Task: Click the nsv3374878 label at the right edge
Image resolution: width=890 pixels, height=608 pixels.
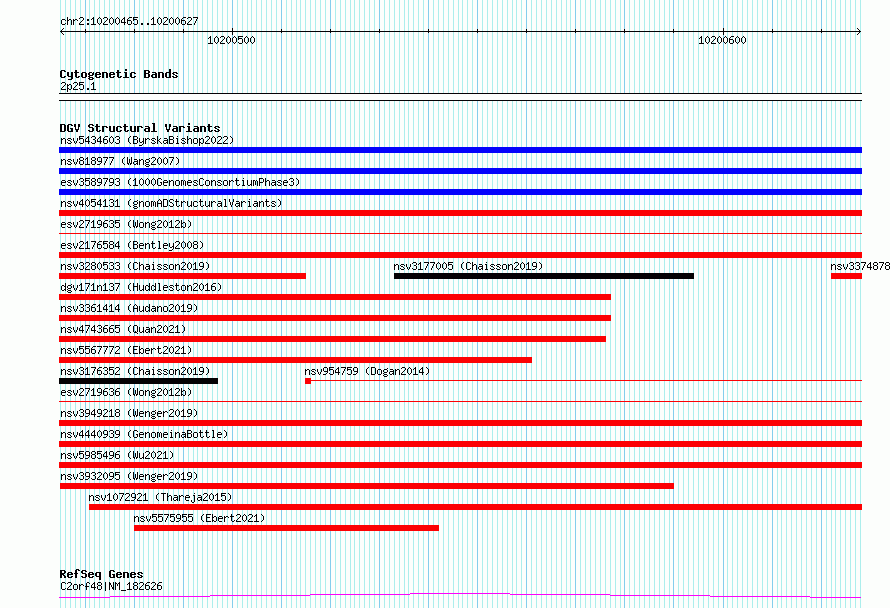Action: click(x=860, y=266)
